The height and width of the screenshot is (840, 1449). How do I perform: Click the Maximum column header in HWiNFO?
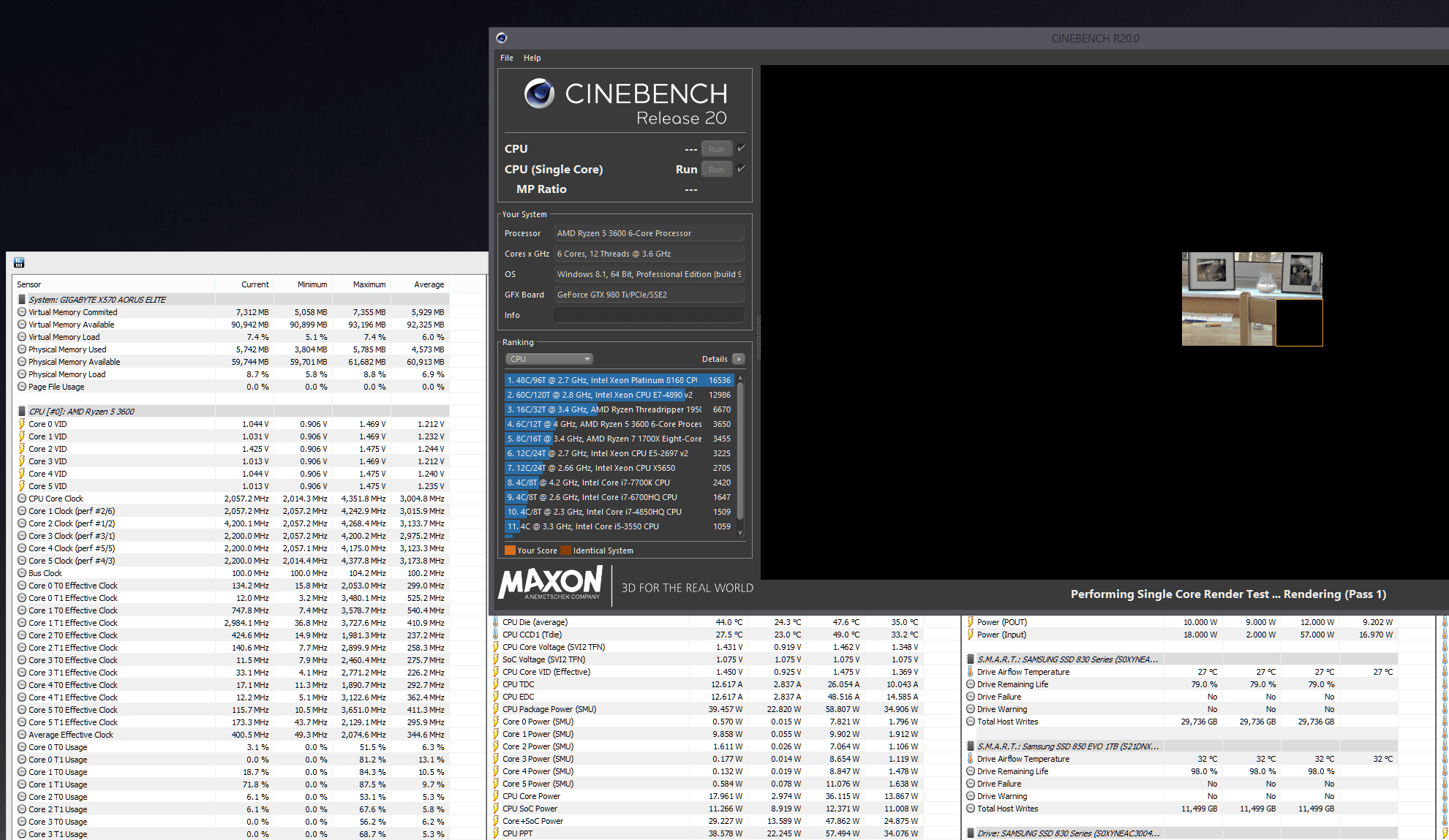(361, 284)
